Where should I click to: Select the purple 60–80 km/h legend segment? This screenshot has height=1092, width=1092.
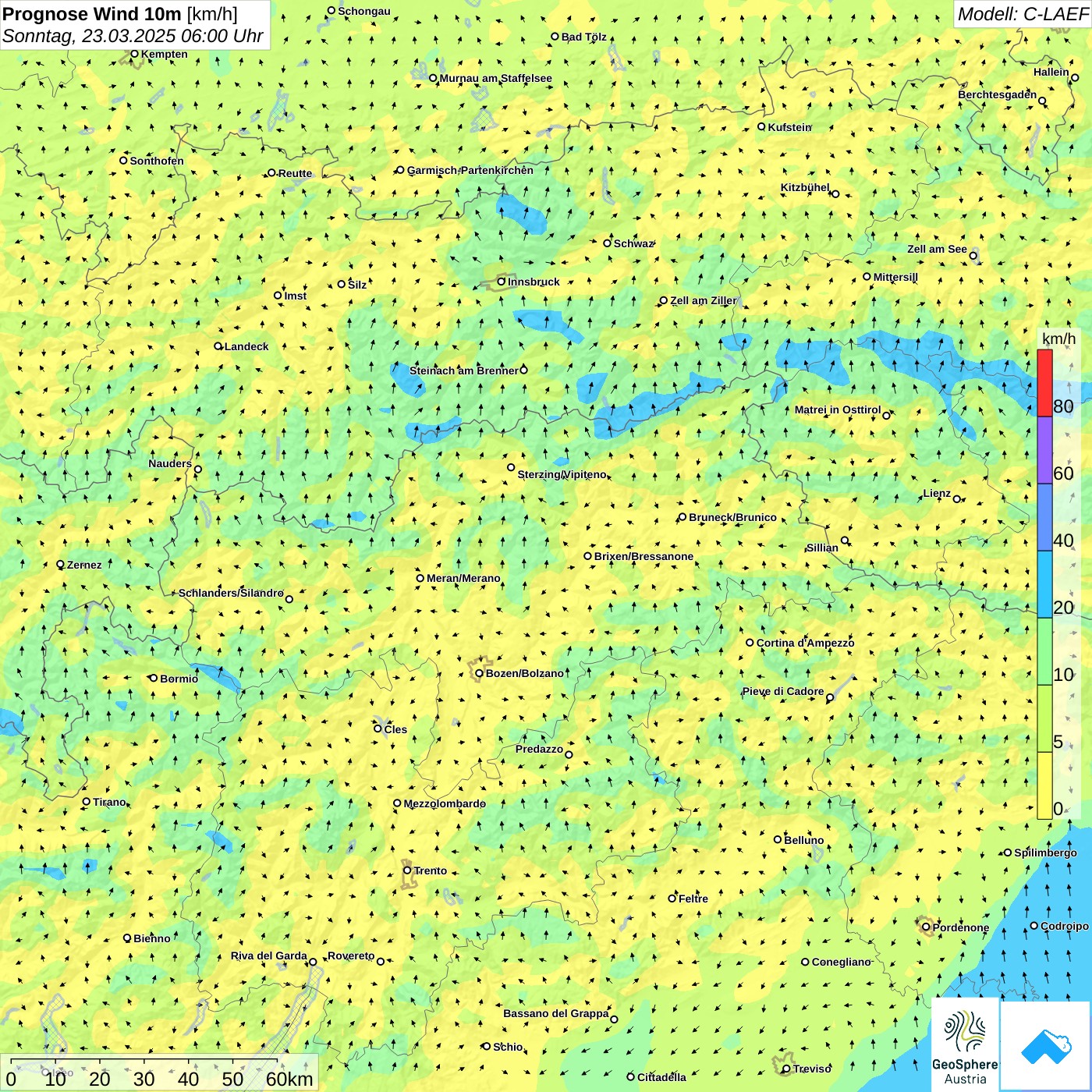coord(1044,450)
